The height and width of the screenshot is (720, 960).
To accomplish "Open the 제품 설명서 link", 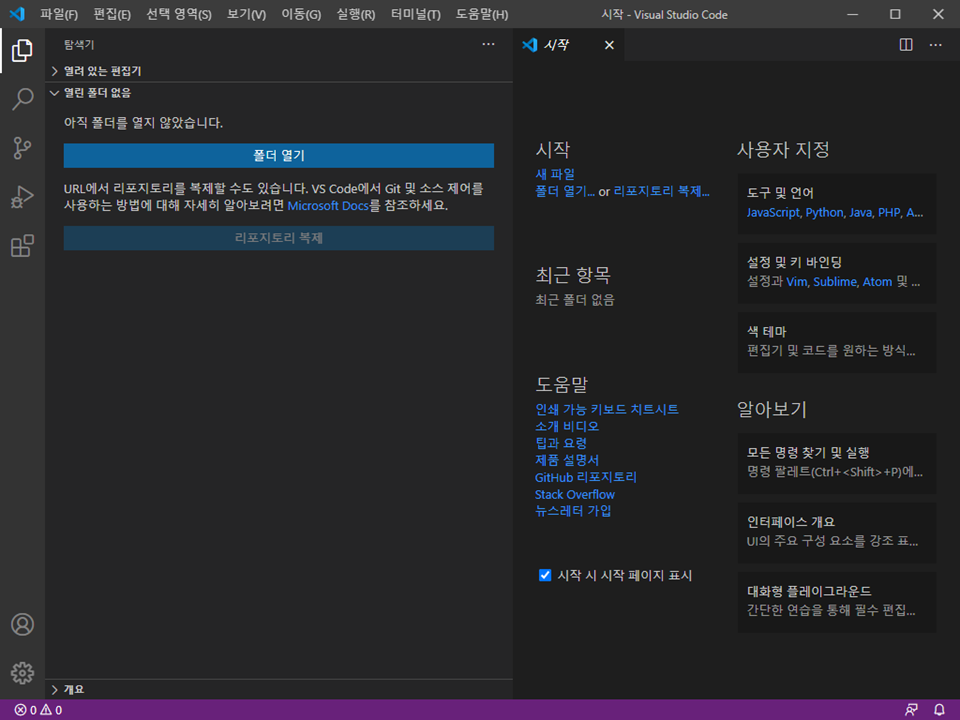I will click(x=567, y=460).
